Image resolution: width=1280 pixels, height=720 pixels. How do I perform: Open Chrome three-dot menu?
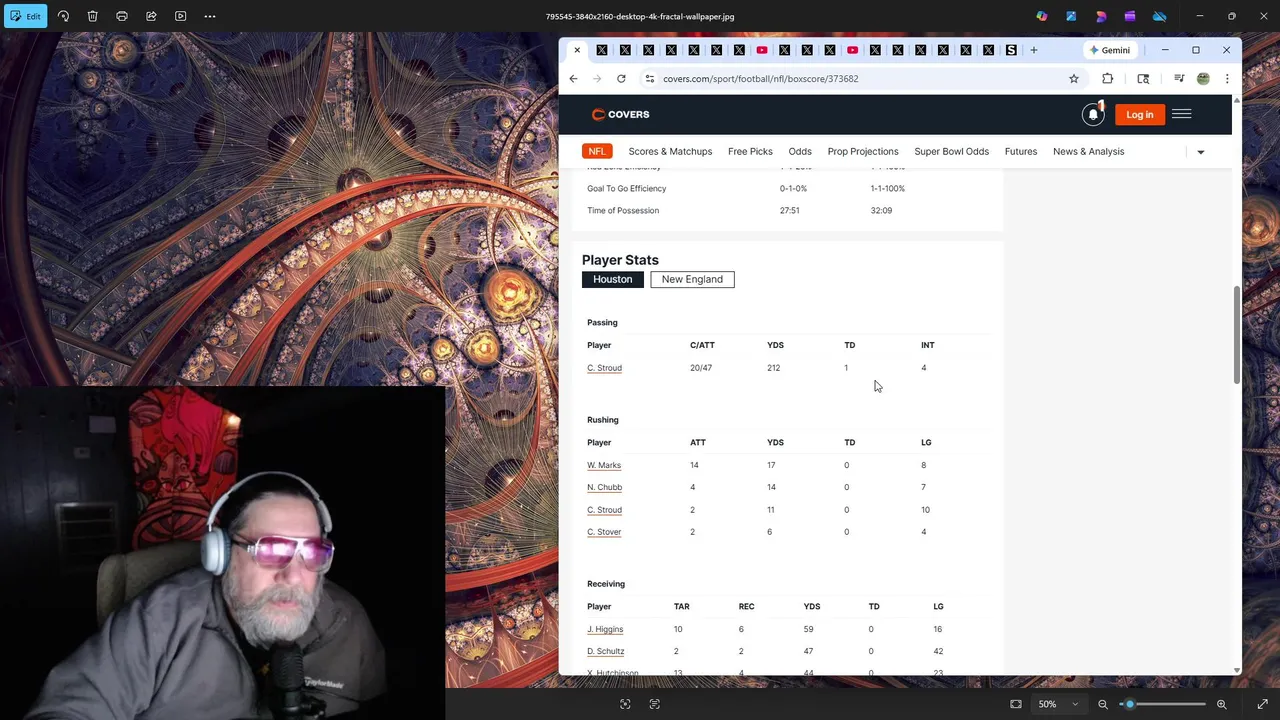click(x=1227, y=78)
